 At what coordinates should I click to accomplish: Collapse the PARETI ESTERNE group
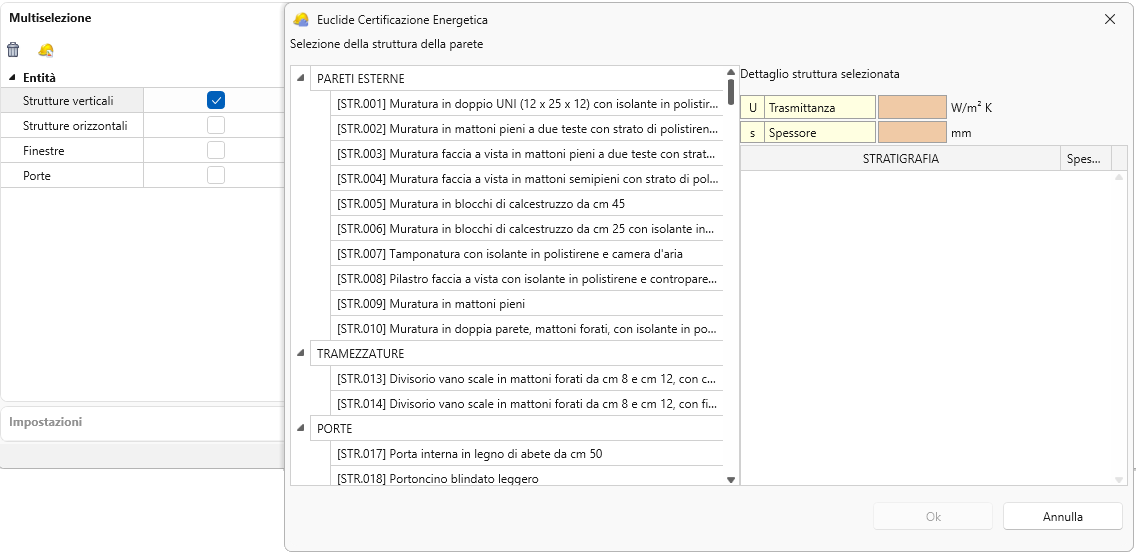[x=301, y=78]
